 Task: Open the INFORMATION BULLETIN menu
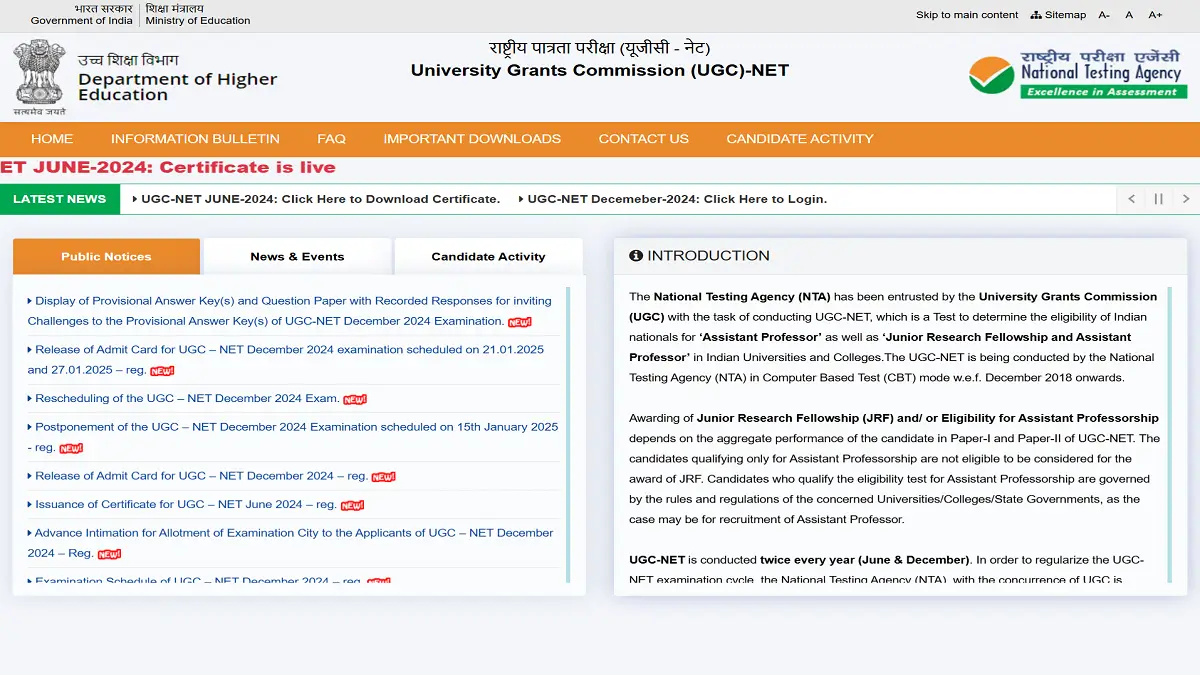195,139
